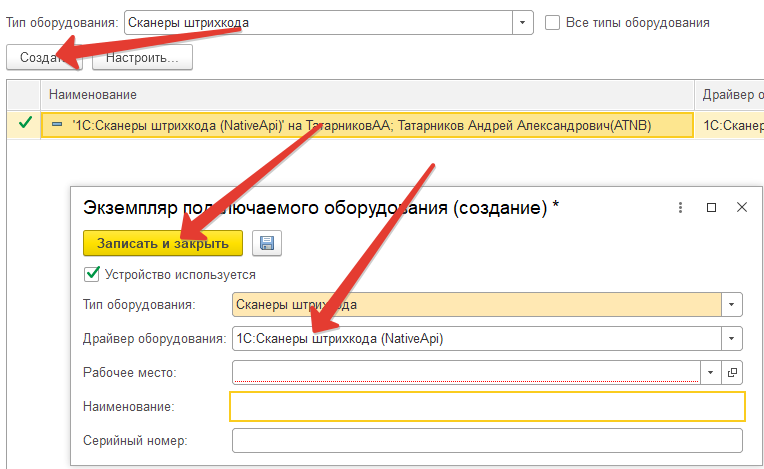Image resolution: width=764 pixels, height=469 pixels.
Task: Select the '1С:Сканеры штрихкода (NativeApi)' table row
Action: 367,126
